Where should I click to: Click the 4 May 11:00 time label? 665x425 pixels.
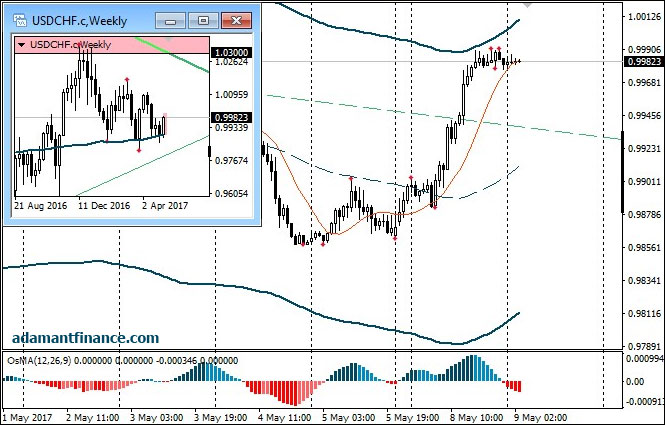(x=285, y=418)
